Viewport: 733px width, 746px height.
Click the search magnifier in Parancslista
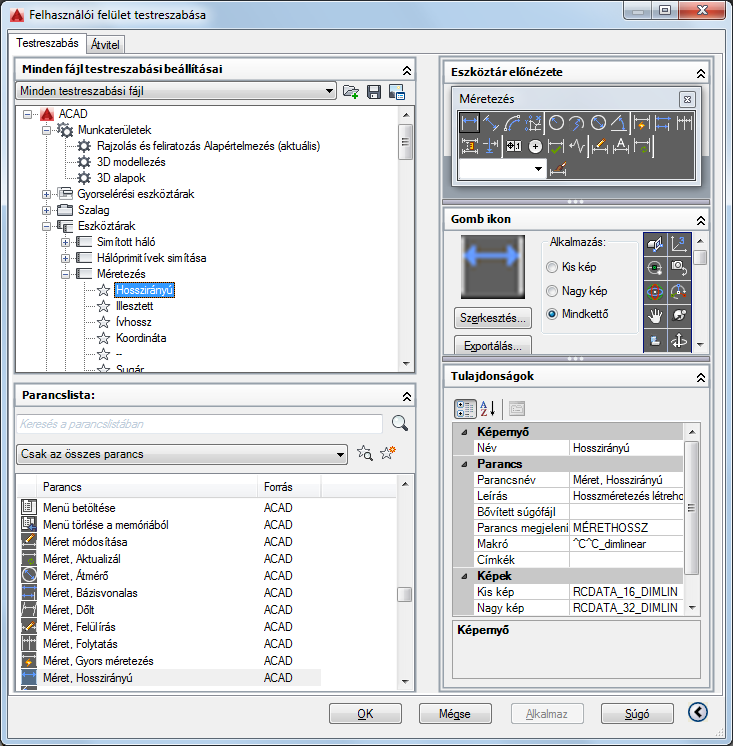[x=400, y=422]
